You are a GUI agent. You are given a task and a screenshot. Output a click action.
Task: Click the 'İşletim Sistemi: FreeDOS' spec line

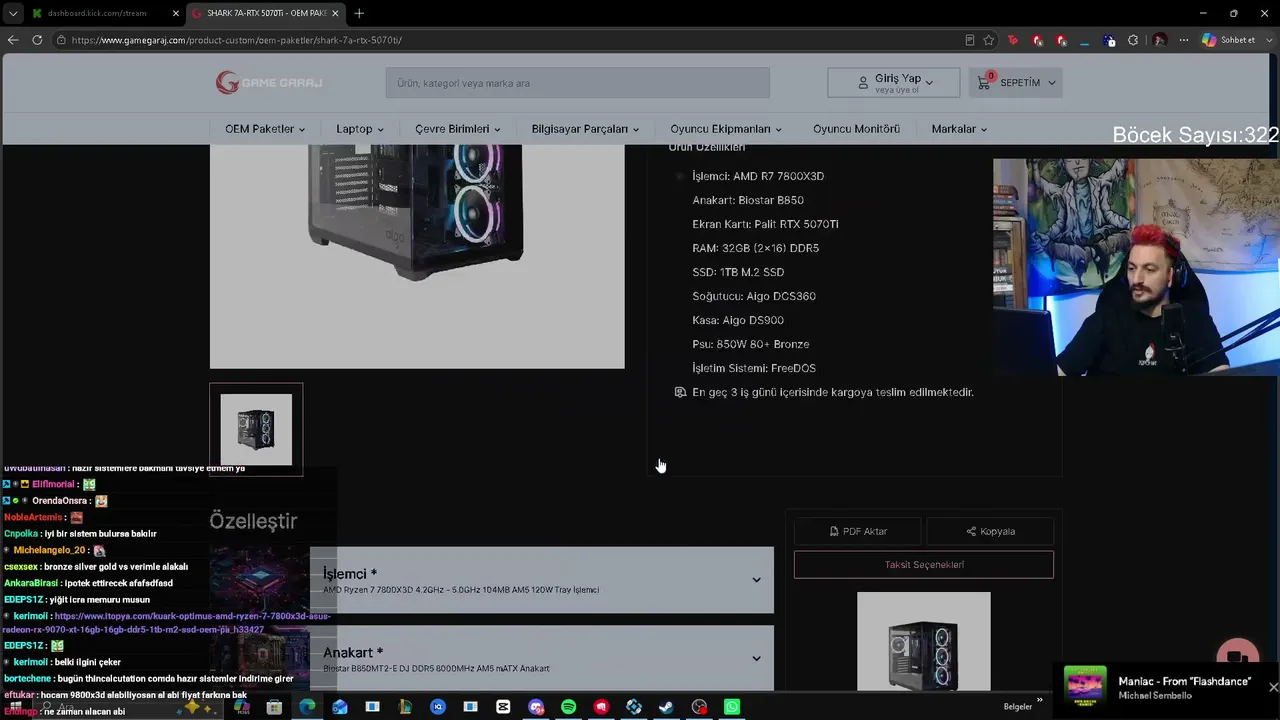pos(754,368)
